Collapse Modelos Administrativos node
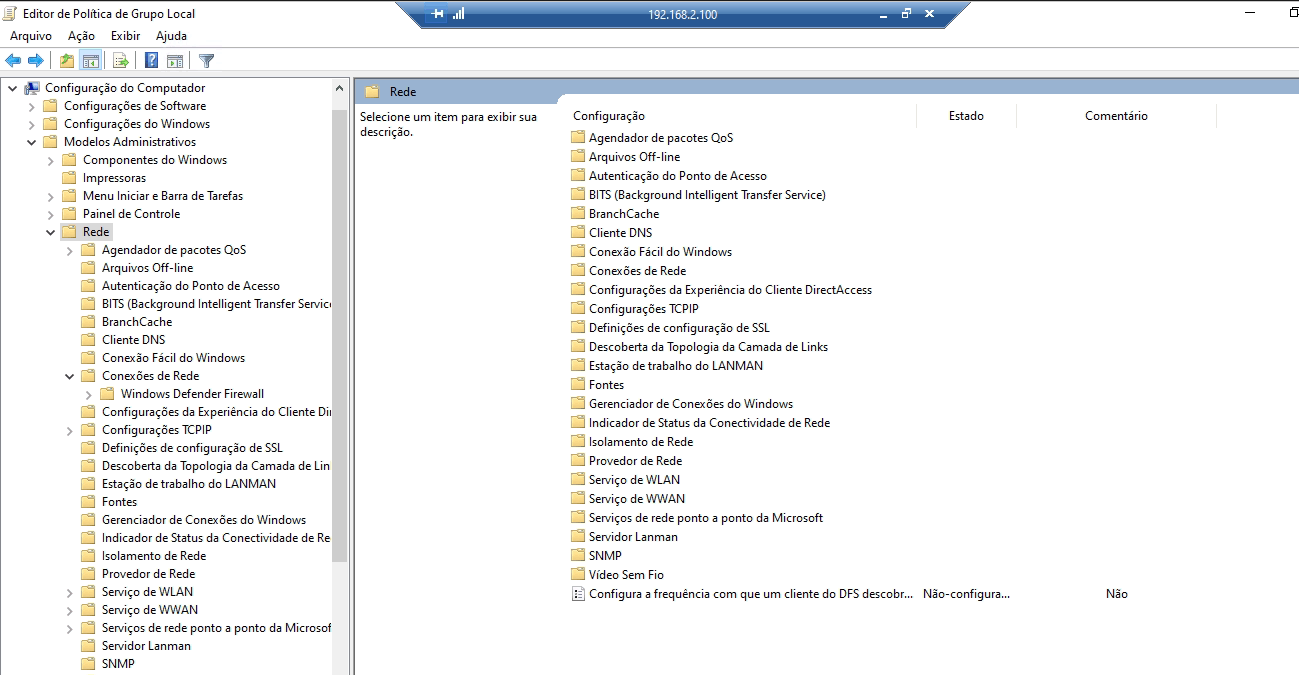This screenshot has width=1299, height=675. [31, 142]
